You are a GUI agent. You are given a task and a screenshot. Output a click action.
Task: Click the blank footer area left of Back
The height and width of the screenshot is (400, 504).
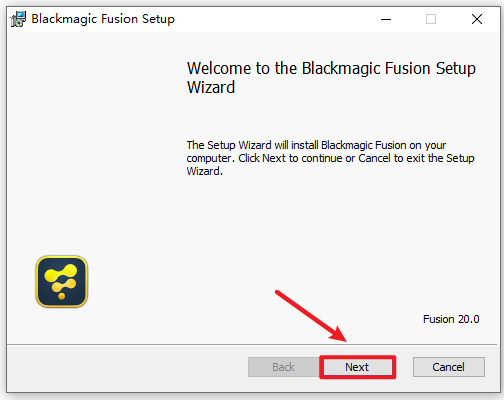pyautogui.click(x=127, y=367)
